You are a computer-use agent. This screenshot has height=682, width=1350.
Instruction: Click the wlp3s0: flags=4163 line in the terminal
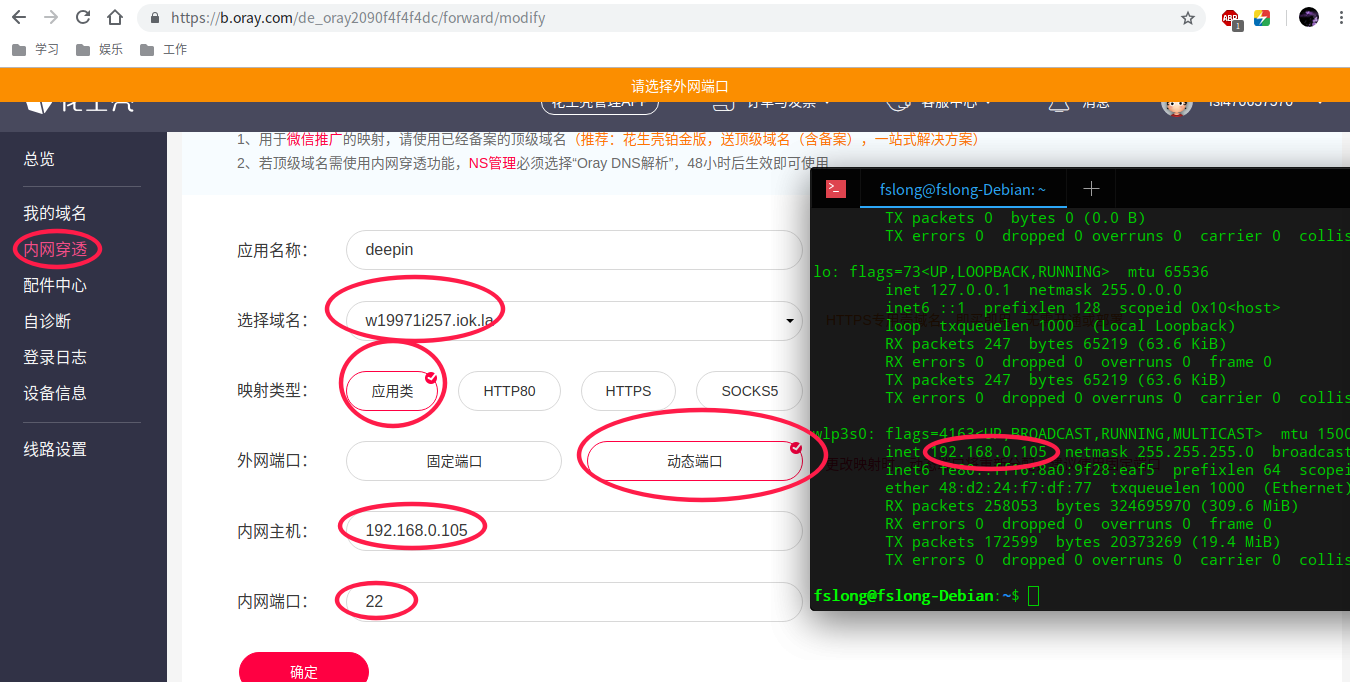tap(1081, 434)
